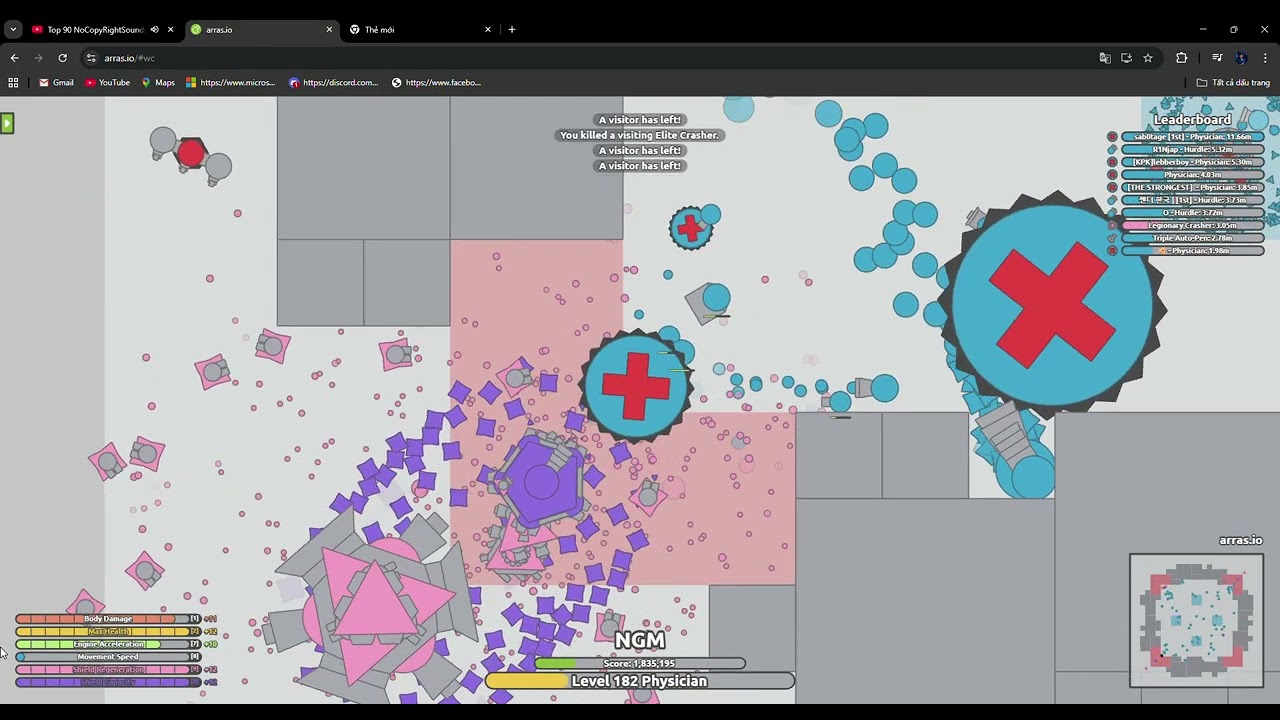
Task: Open the media controls icon
Action: coord(1217,58)
